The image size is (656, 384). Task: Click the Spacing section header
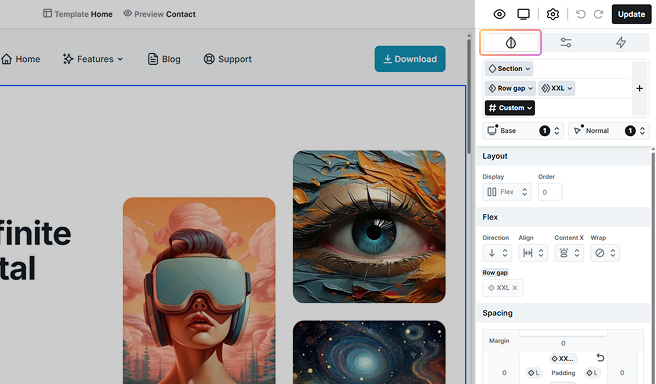(x=563, y=313)
